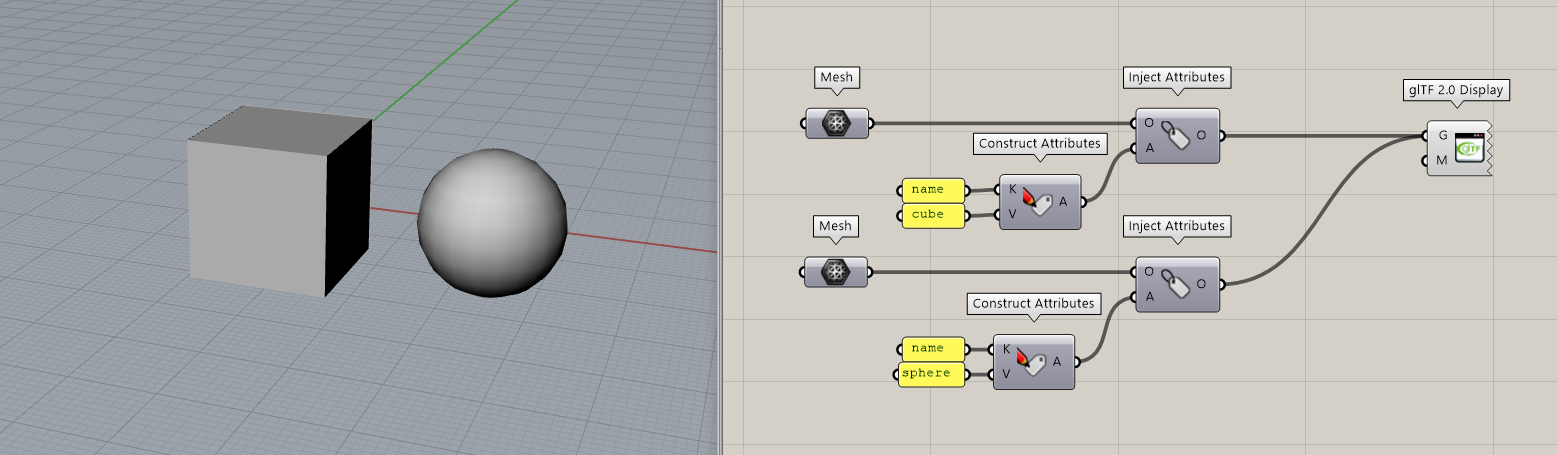The width and height of the screenshot is (1557, 455).
Task: Select Construct Attributes icon fed by sphere panel
Action: coord(1033,361)
